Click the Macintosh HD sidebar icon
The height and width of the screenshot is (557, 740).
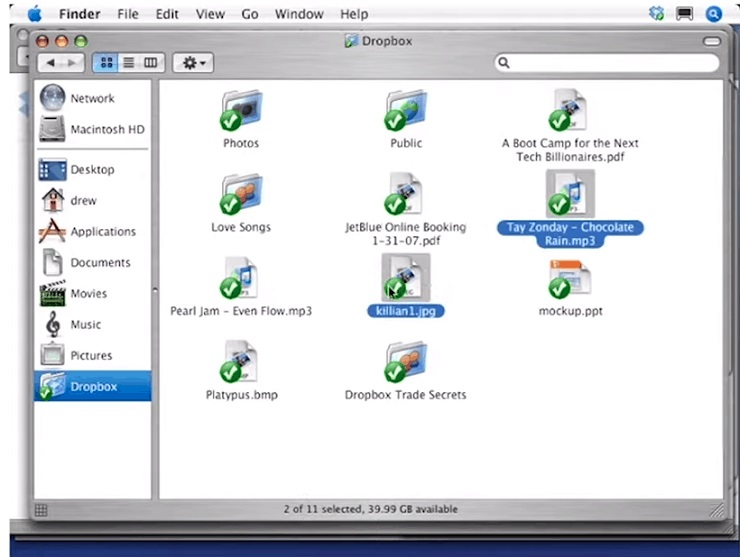click(x=52, y=128)
